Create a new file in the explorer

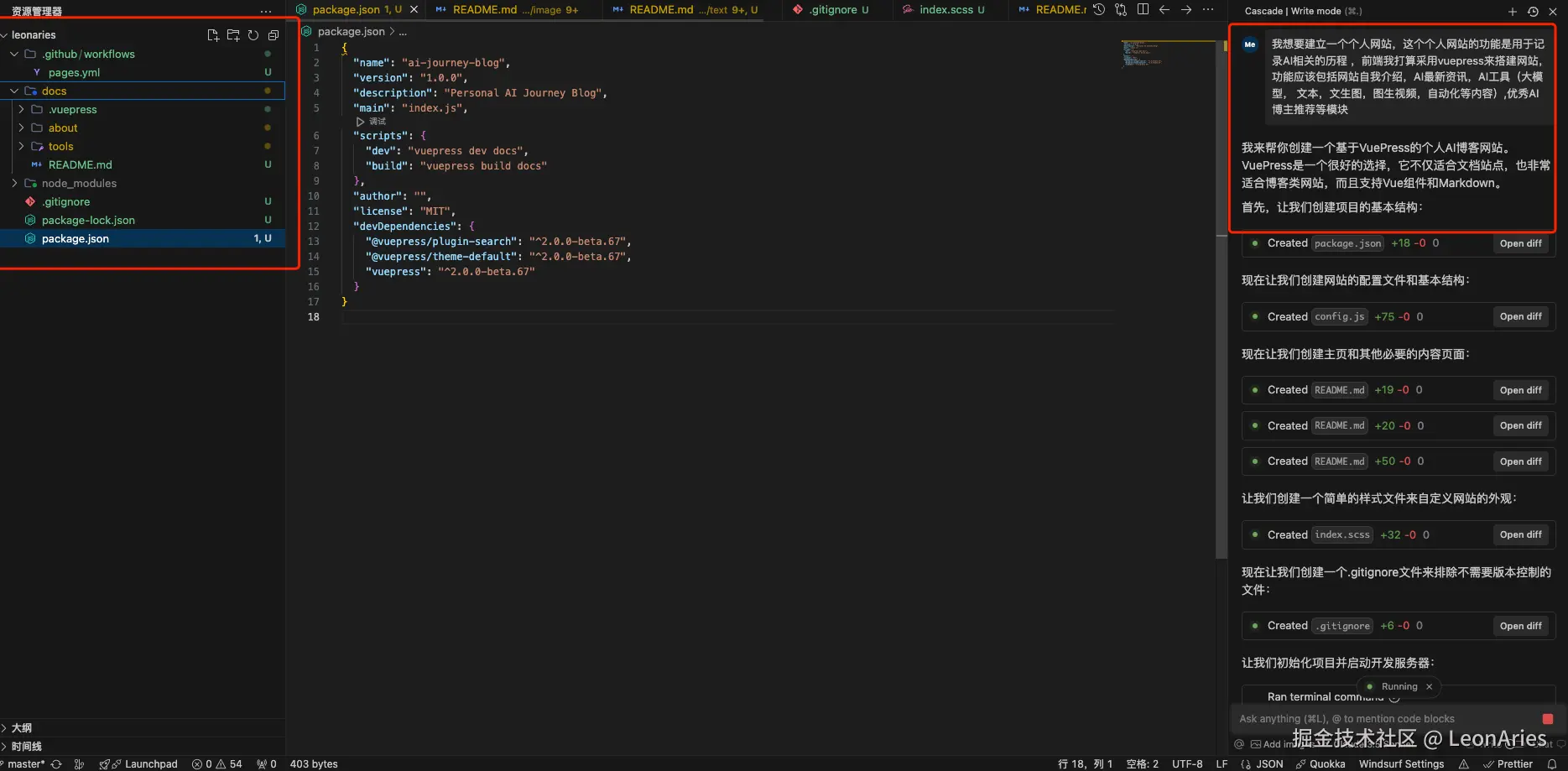click(213, 35)
